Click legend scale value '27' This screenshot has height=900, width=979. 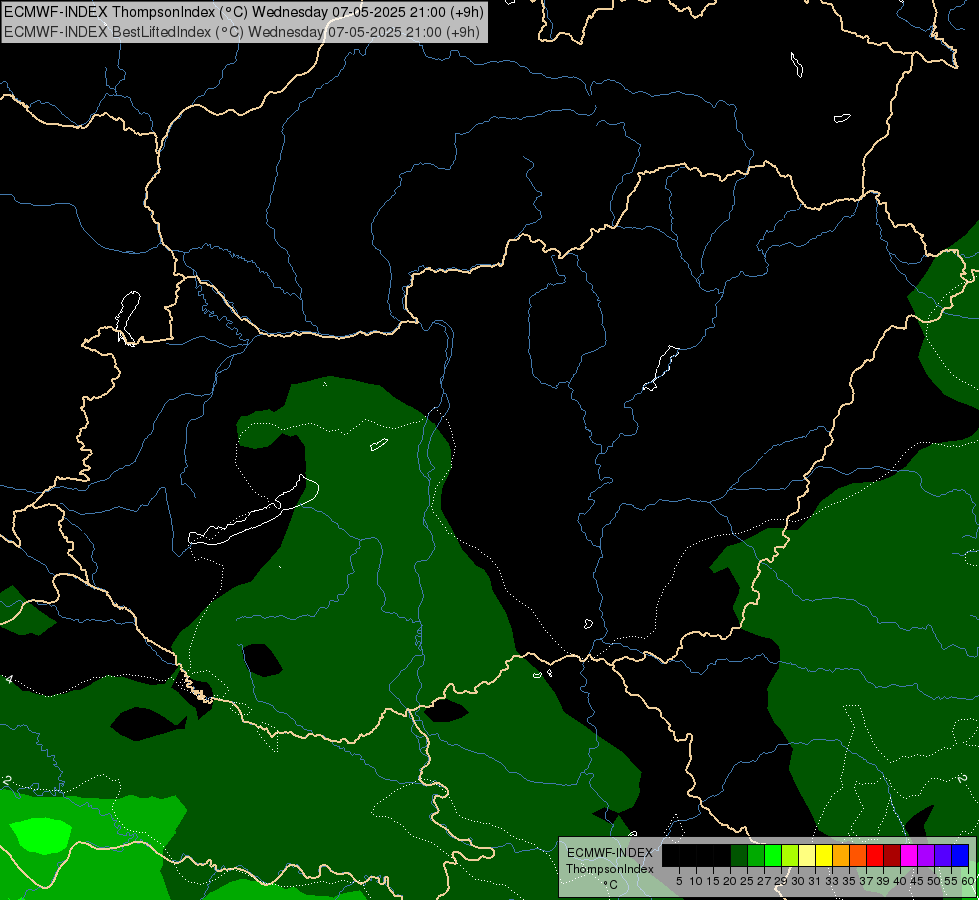click(765, 881)
